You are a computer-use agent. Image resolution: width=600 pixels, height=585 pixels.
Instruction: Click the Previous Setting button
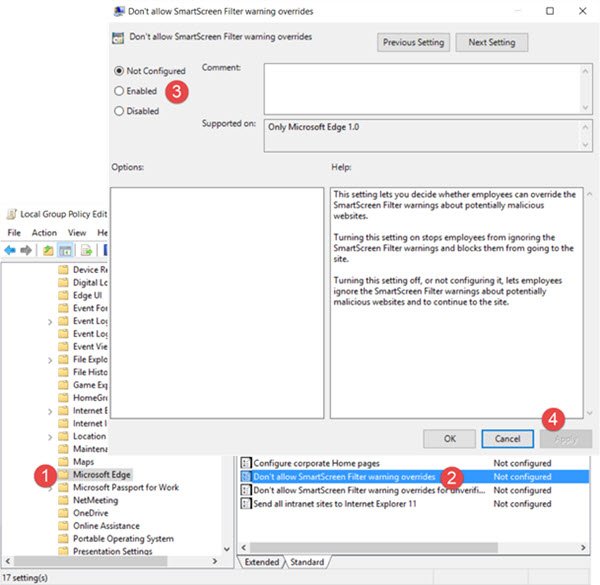(413, 42)
